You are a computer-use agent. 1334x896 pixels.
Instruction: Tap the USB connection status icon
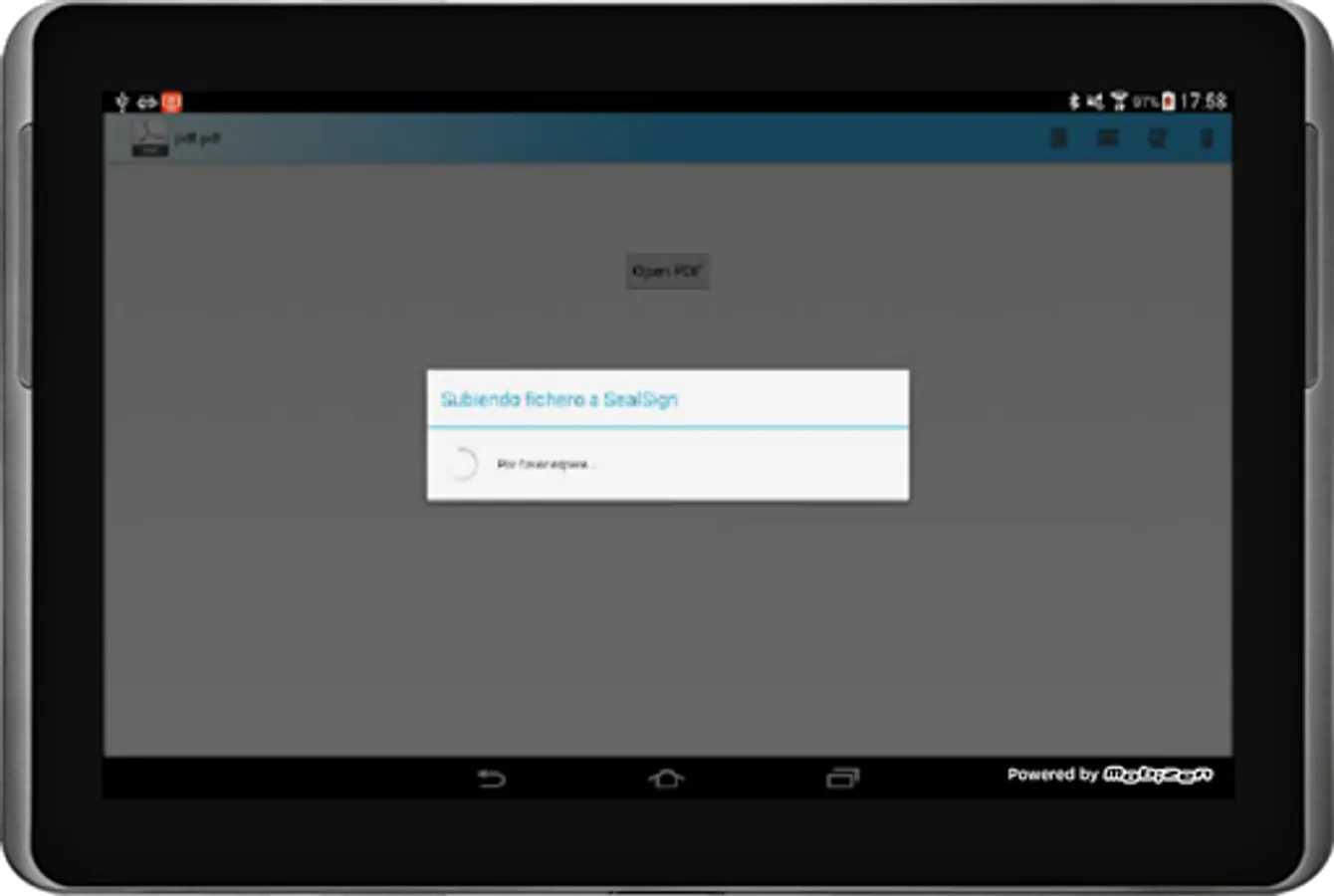[x=121, y=102]
